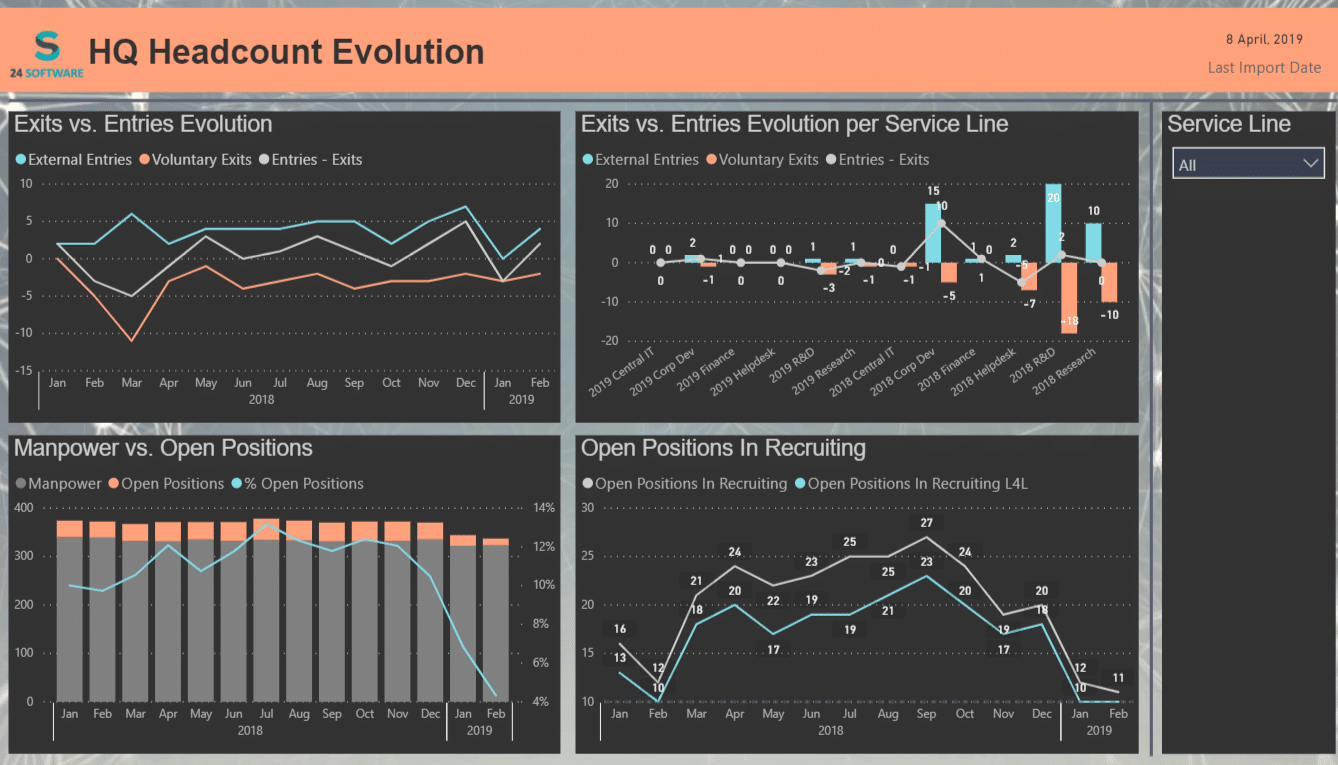Click the 14% secondary axis label
The image size is (1338, 765).
543,507
